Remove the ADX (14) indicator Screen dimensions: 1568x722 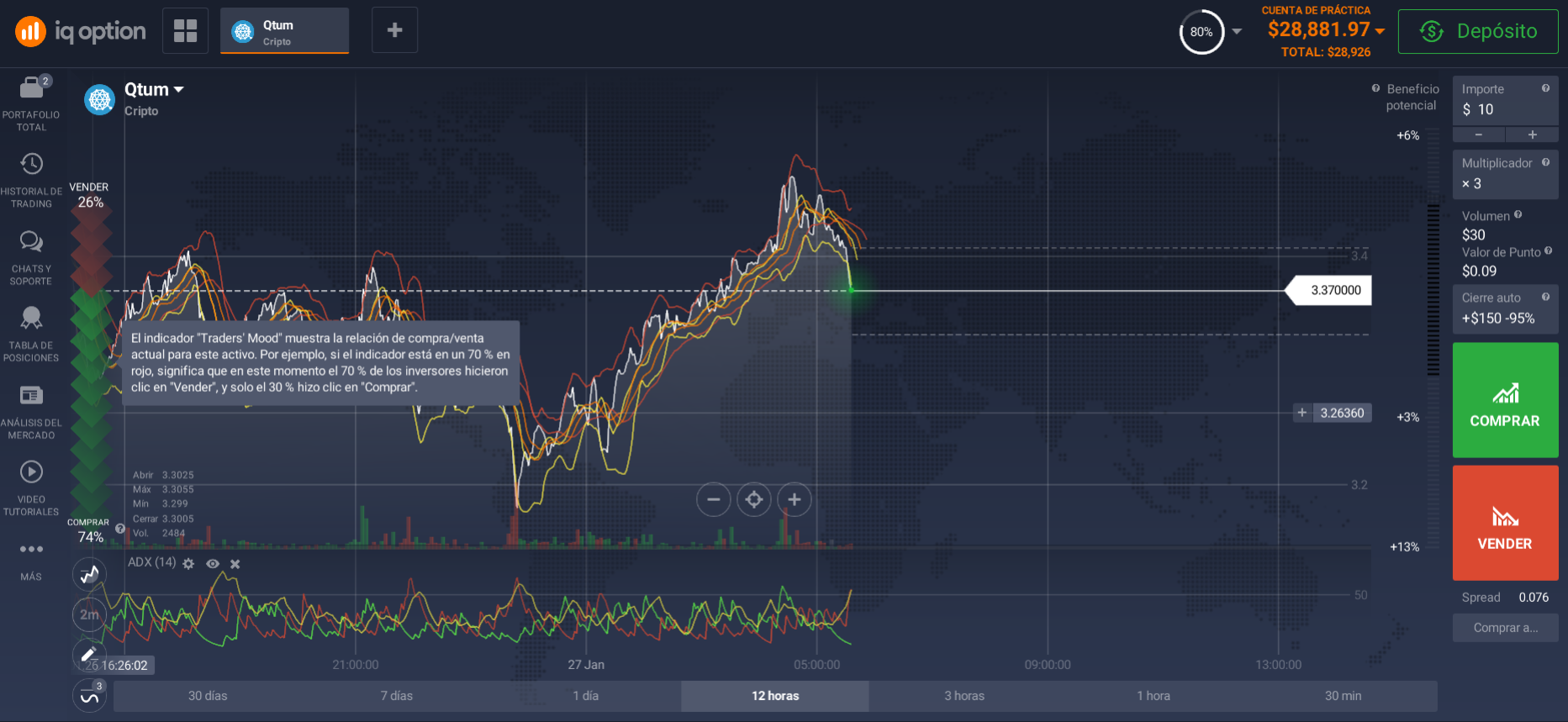(x=235, y=564)
